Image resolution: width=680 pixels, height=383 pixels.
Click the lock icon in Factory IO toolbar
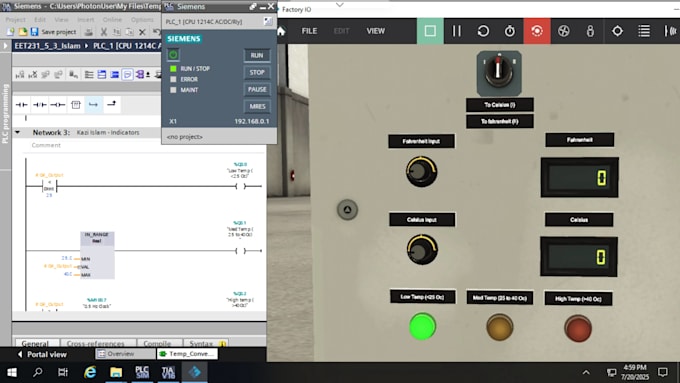pos(590,31)
